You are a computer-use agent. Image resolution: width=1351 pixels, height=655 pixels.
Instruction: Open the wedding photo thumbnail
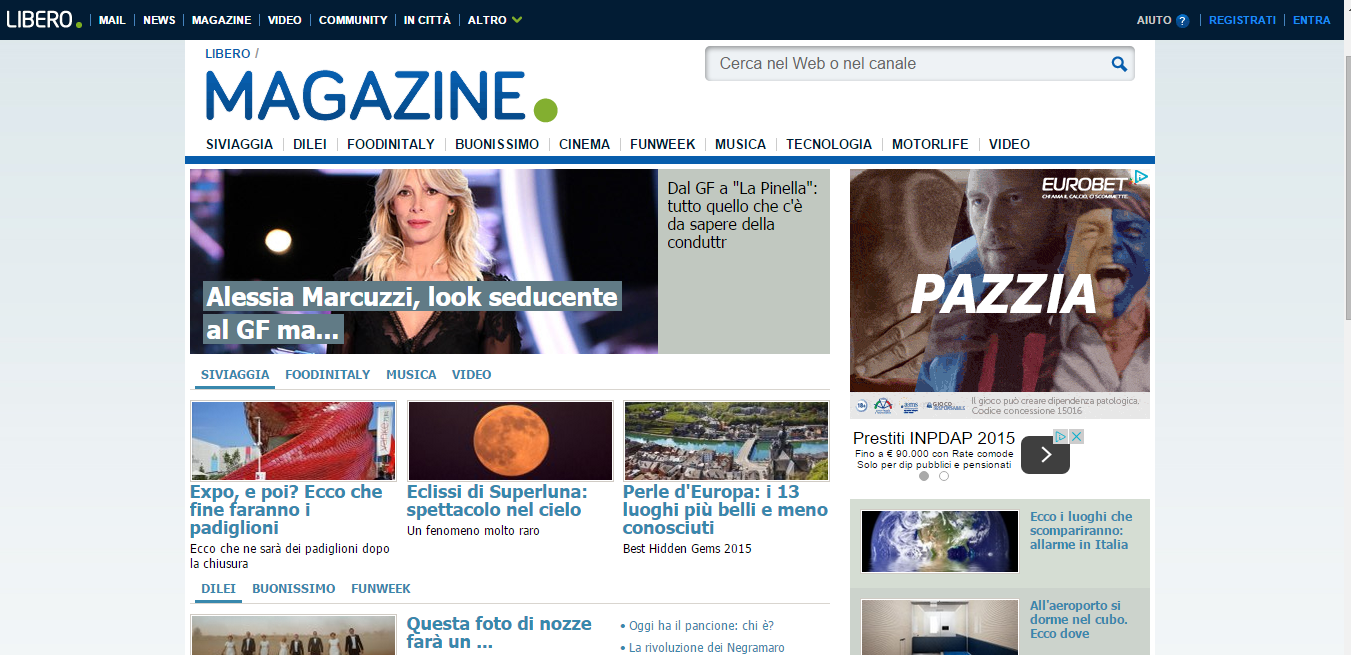(293, 635)
